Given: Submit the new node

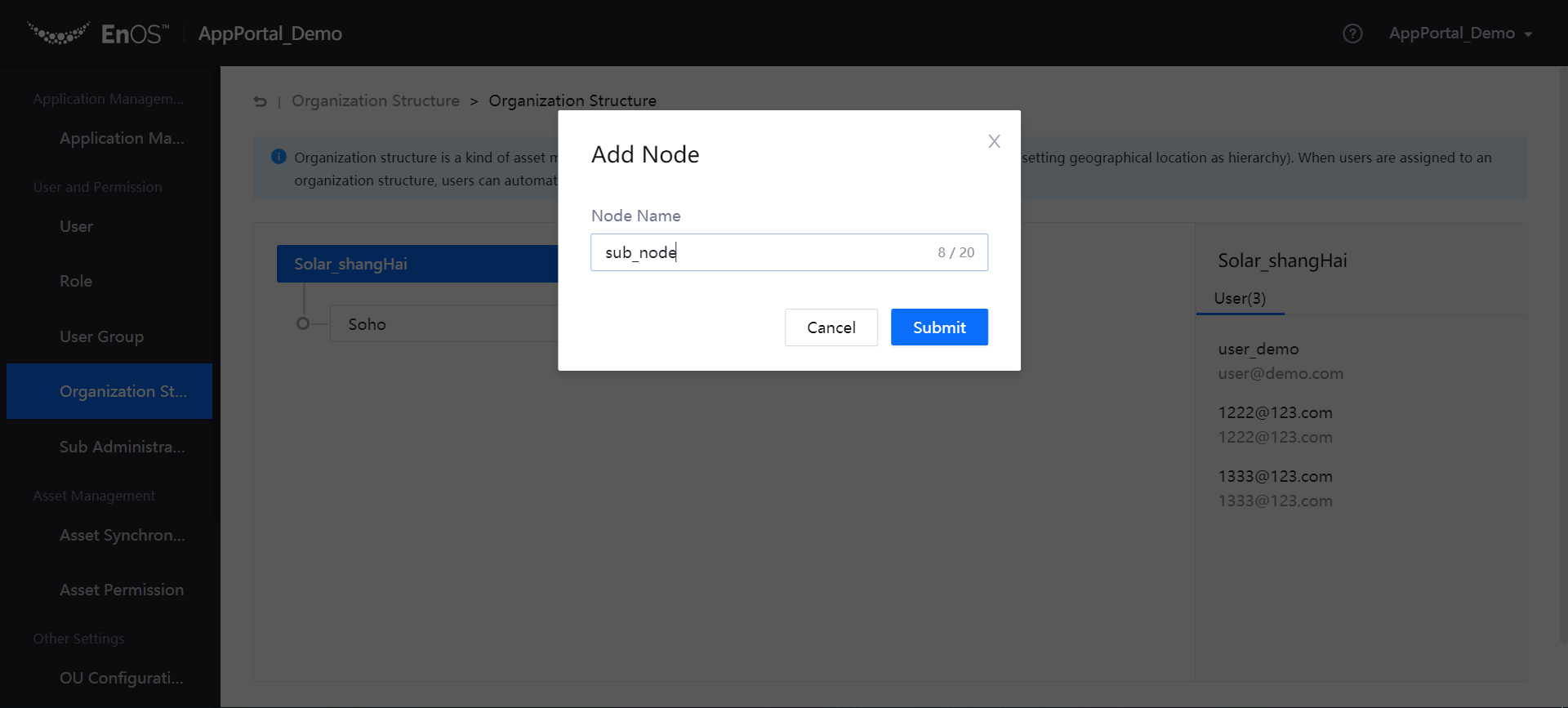Looking at the screenshot, I should click(x=939, y=327).
